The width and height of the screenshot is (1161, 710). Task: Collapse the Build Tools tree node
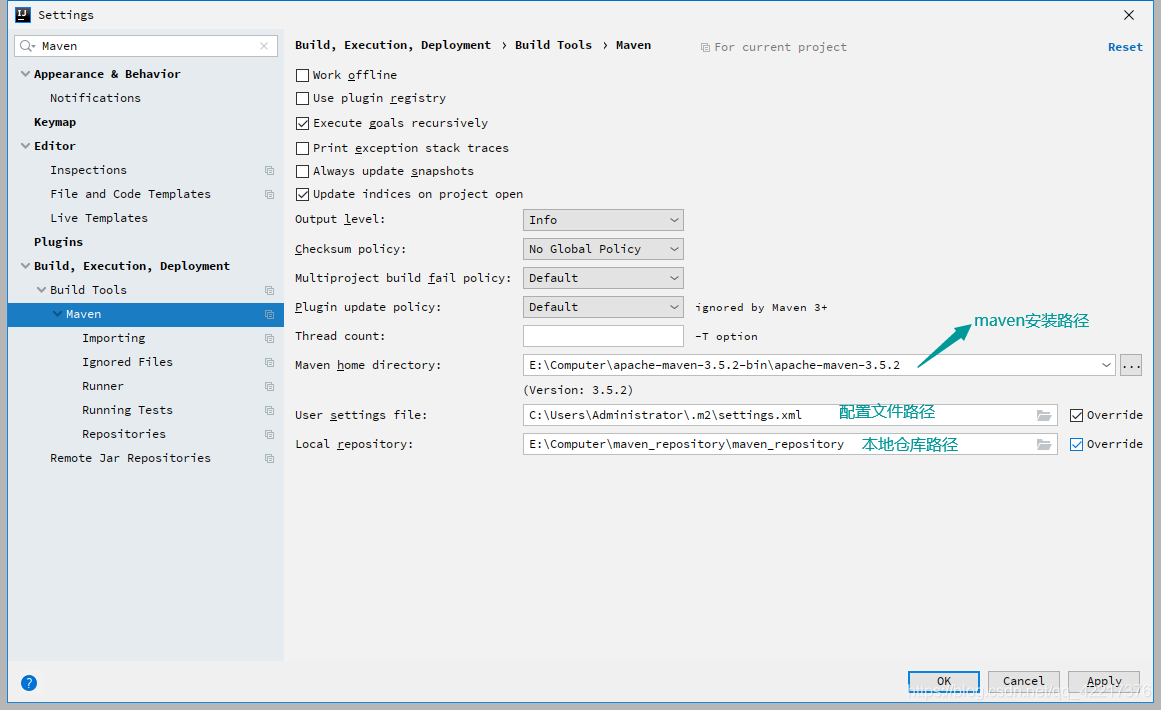coord(41,290)
